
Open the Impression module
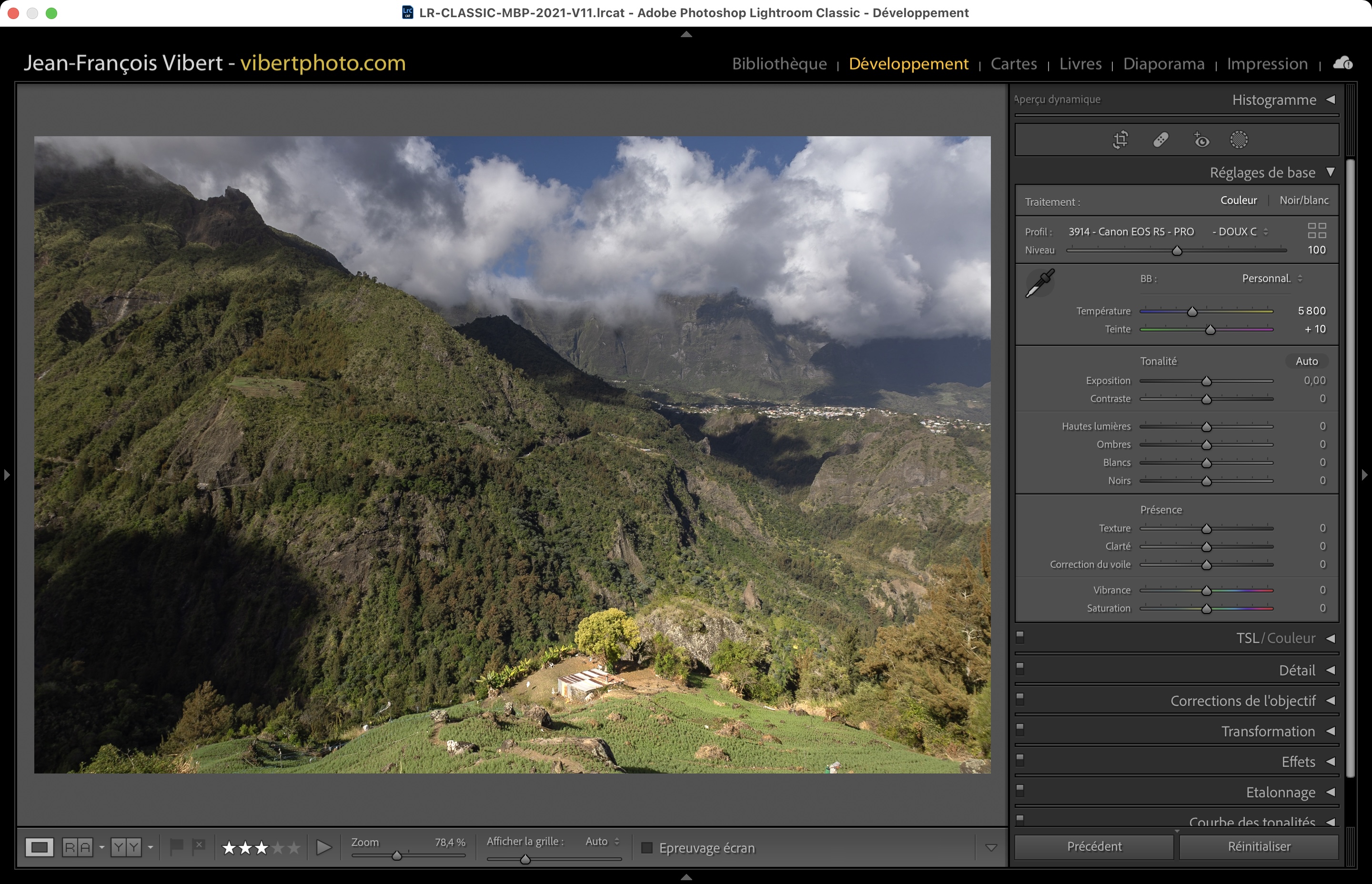[1267, 64]
